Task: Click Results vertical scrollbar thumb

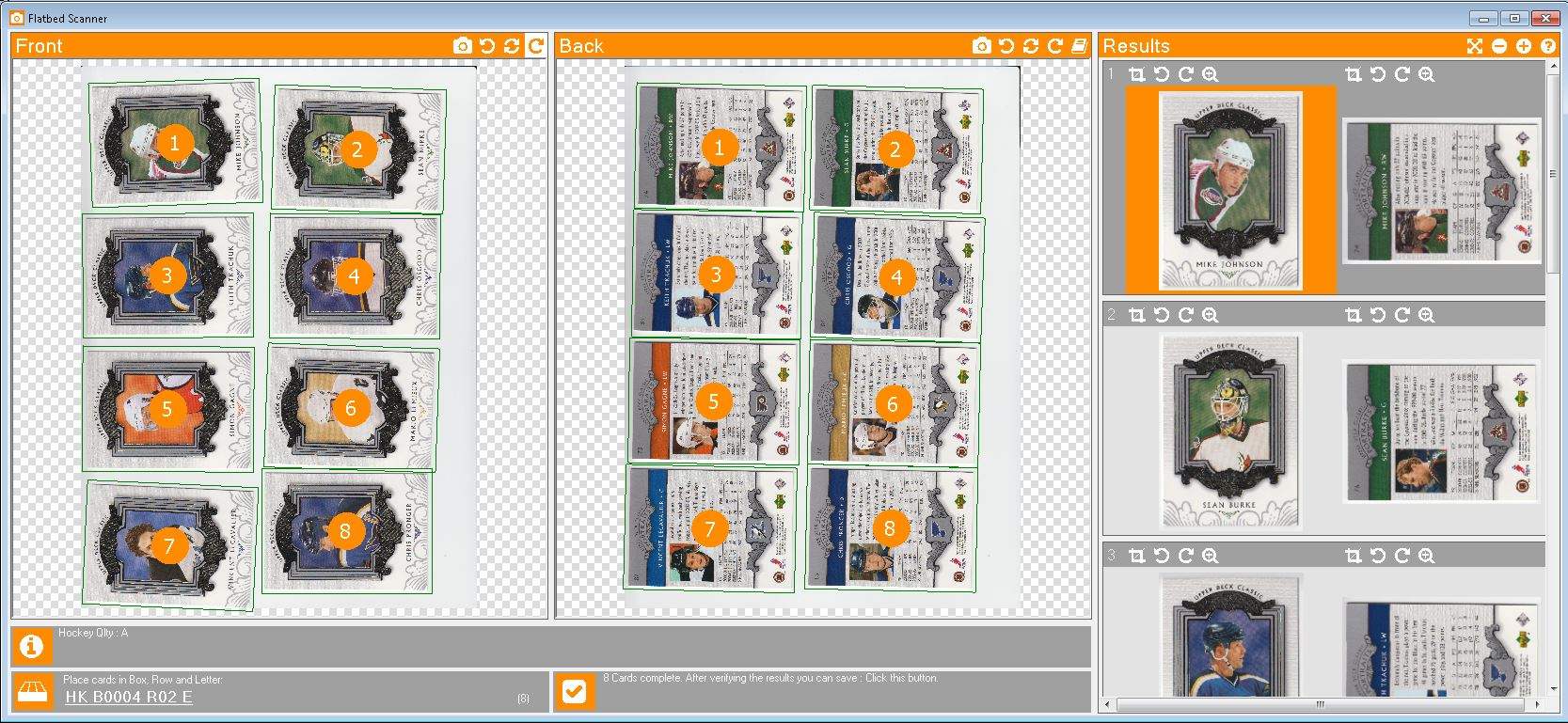Action: 1552,173
